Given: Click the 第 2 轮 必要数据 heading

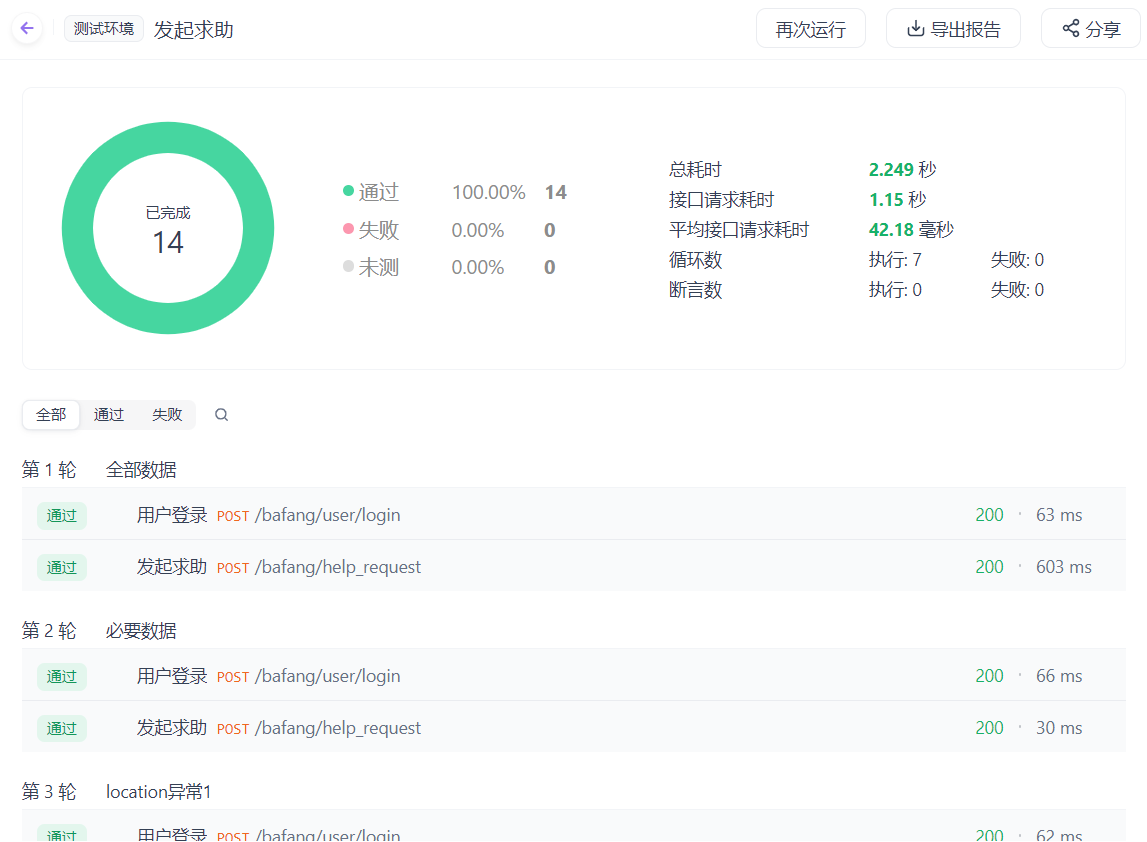Looking at the screenshot, I should coord(99,631).
